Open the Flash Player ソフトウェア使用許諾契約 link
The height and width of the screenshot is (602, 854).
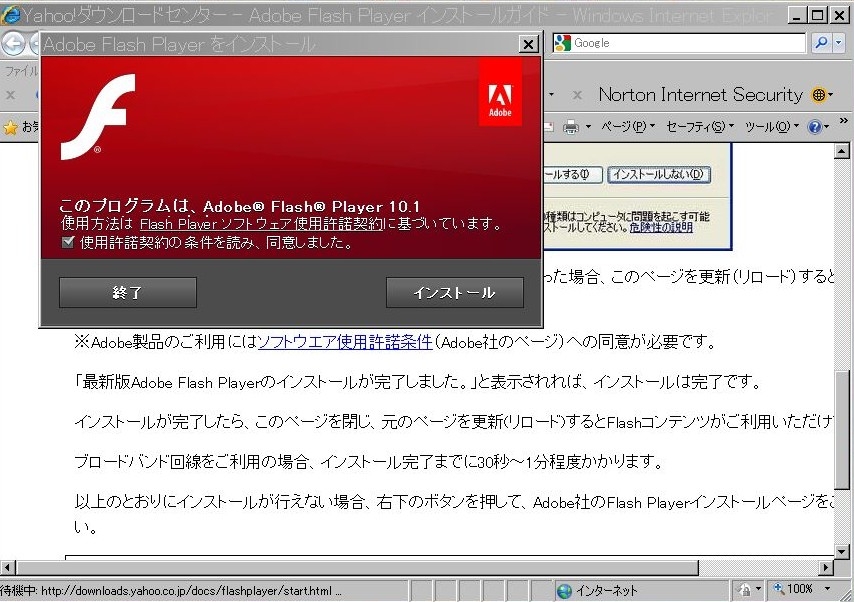(x=261, y=224)
